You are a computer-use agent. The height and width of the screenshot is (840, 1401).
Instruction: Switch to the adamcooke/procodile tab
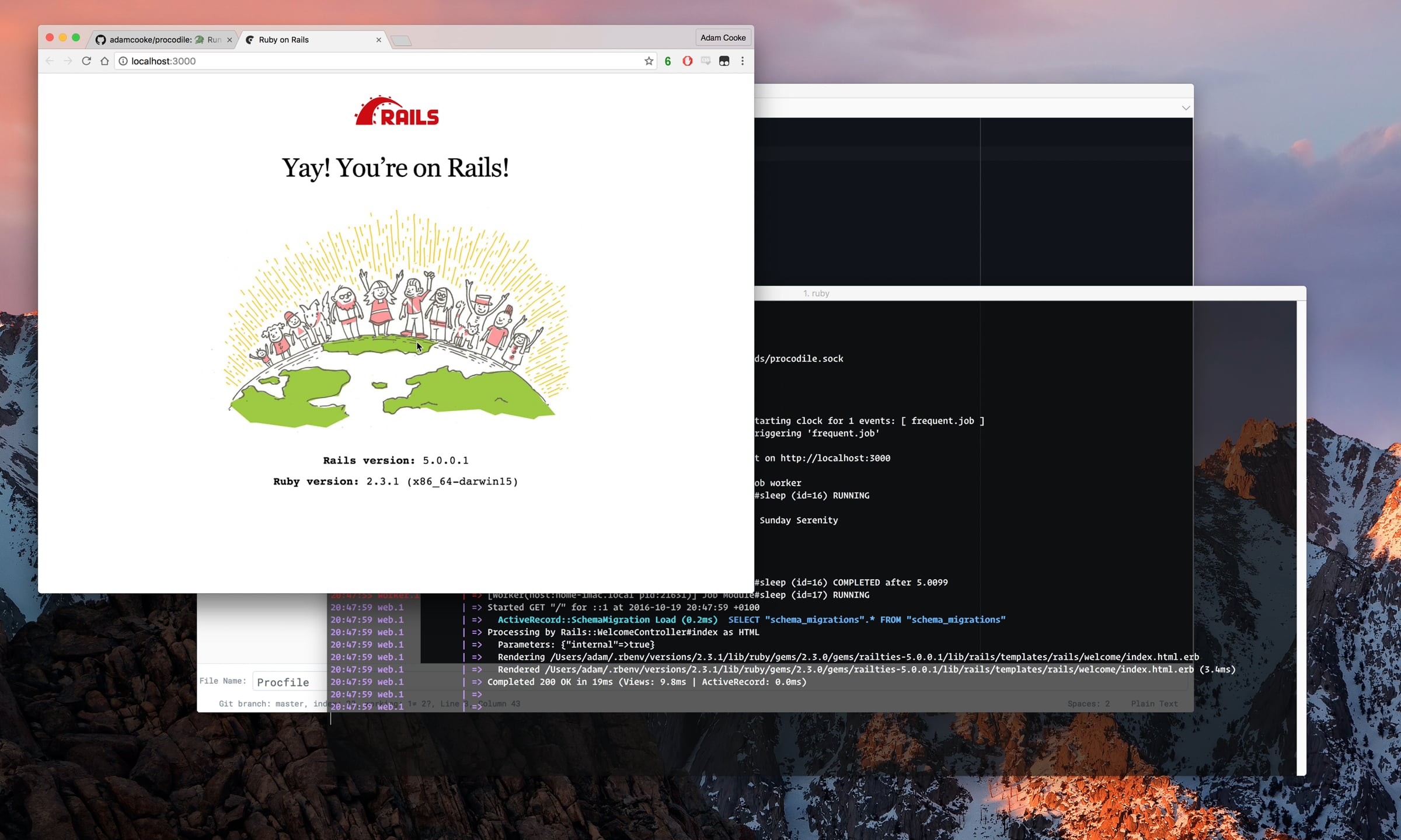click(163, 40)
